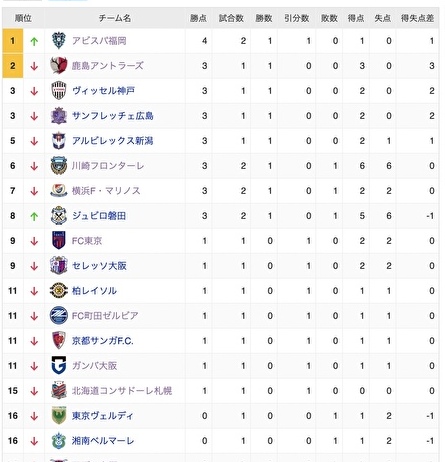
Task: Click the 得失点差 column header
Action: point(417,18)
